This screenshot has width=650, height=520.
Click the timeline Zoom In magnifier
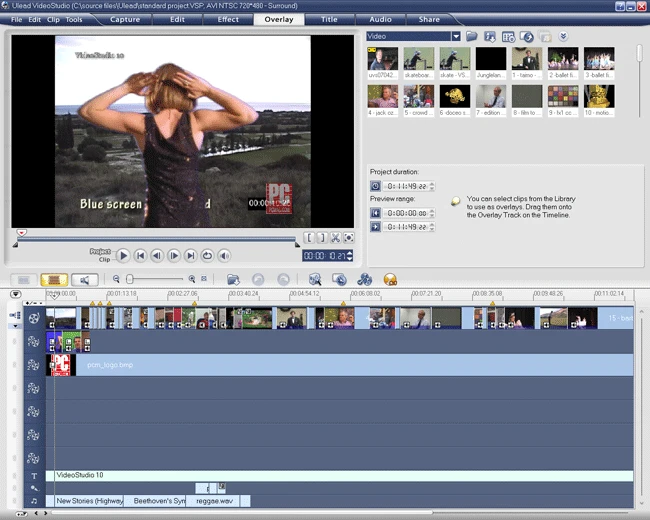[192, 280]
